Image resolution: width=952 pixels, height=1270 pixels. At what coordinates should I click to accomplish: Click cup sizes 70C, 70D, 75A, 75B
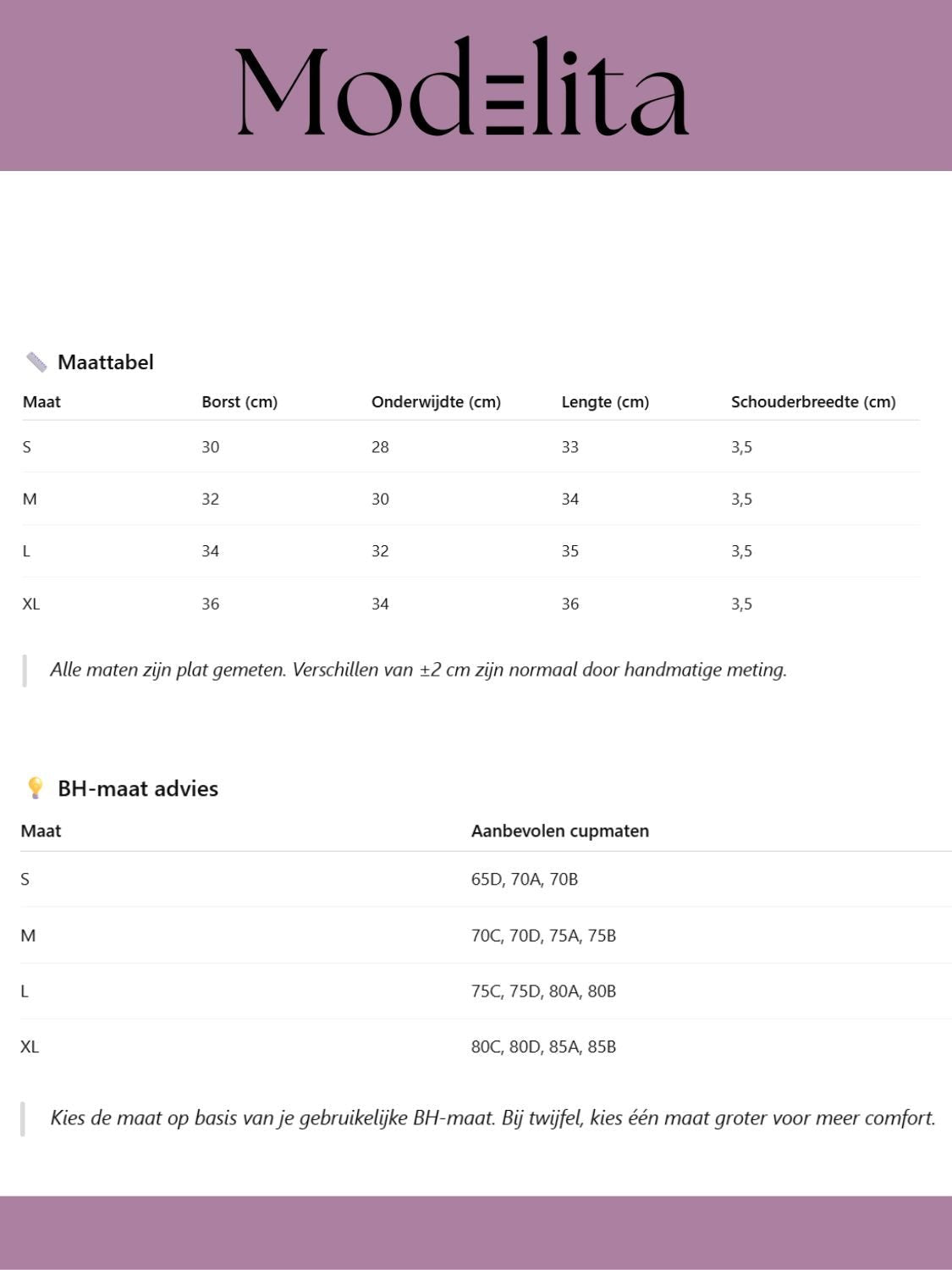tap(543, 936)
